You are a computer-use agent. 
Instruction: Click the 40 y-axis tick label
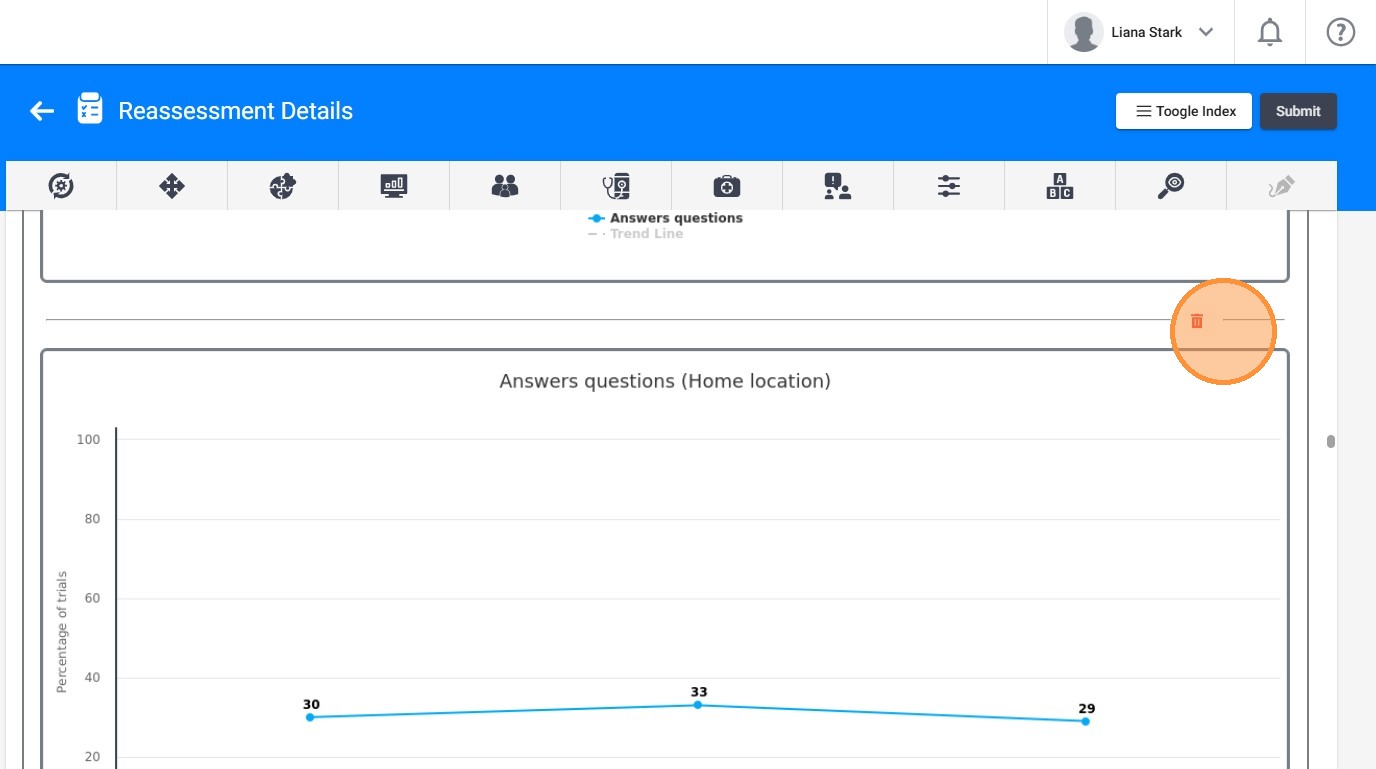click(x=92, y=678)
